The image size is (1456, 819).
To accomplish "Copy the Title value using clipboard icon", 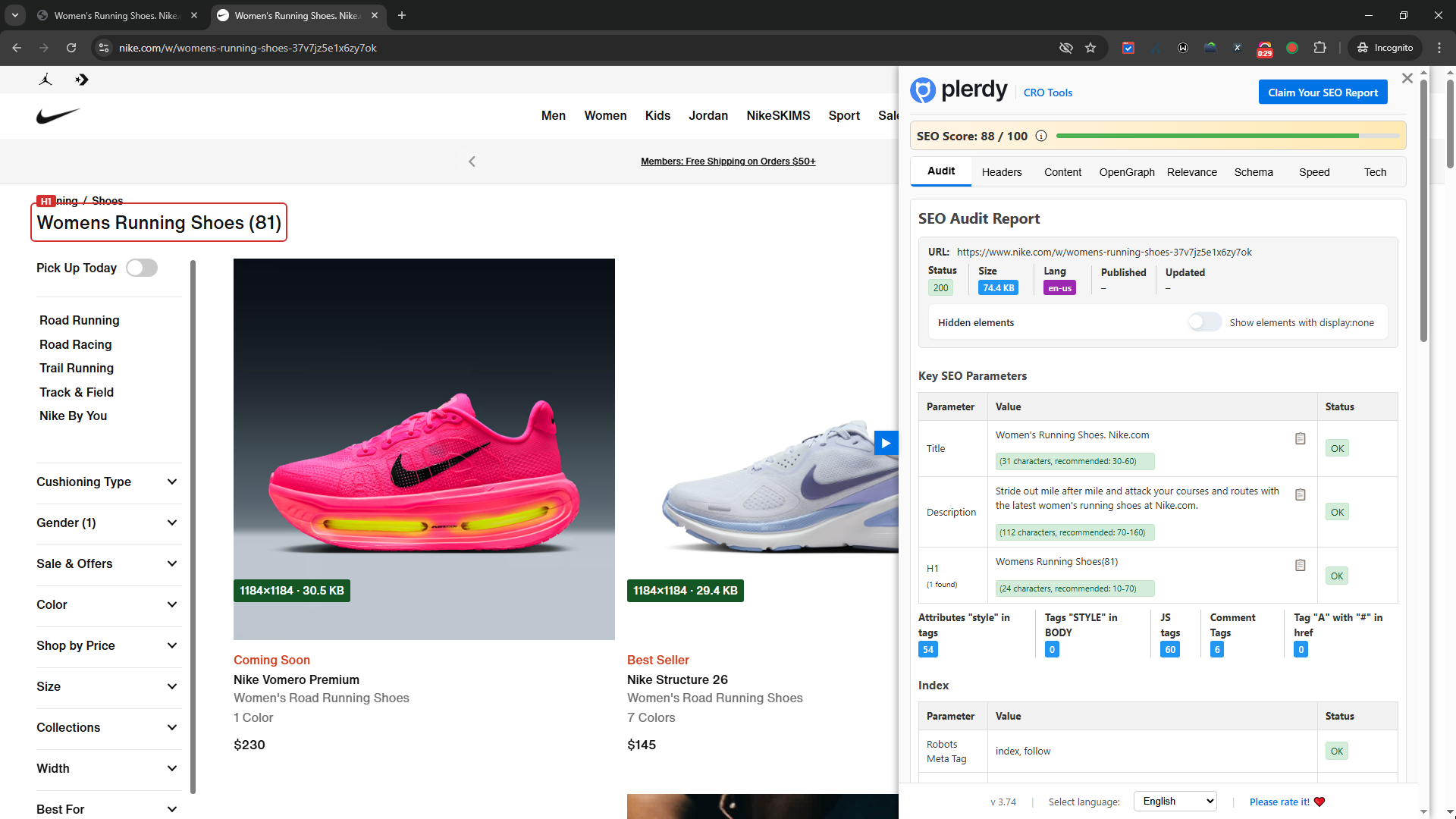I will tap(1300, 439).
